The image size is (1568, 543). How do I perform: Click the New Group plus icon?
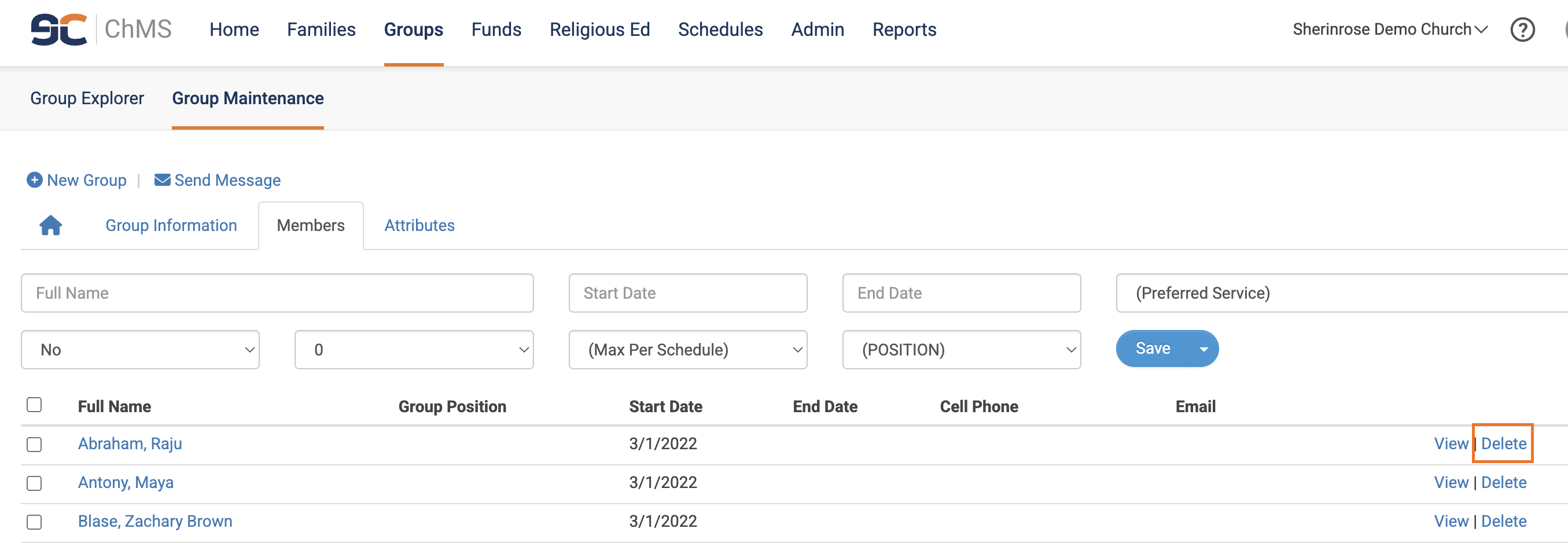pyautogui.click(x=35, y=180)
